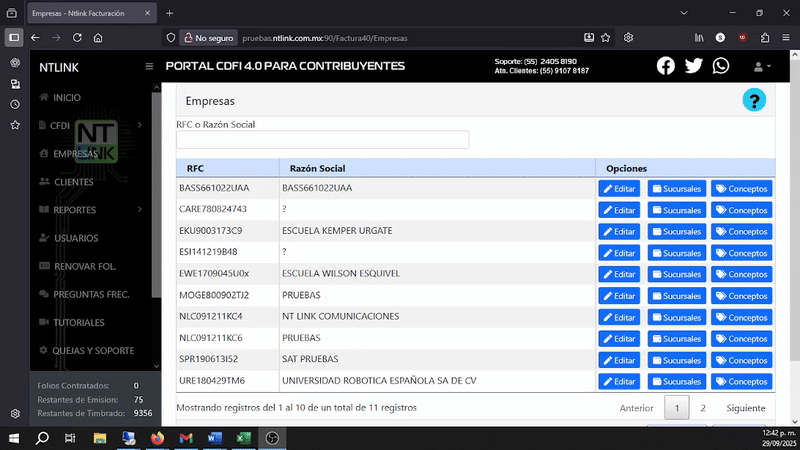The width and height of the screenshot is (800, 450).
Task: Open the browser library icon
Action: pyautogui.click(x=698, y=38)
